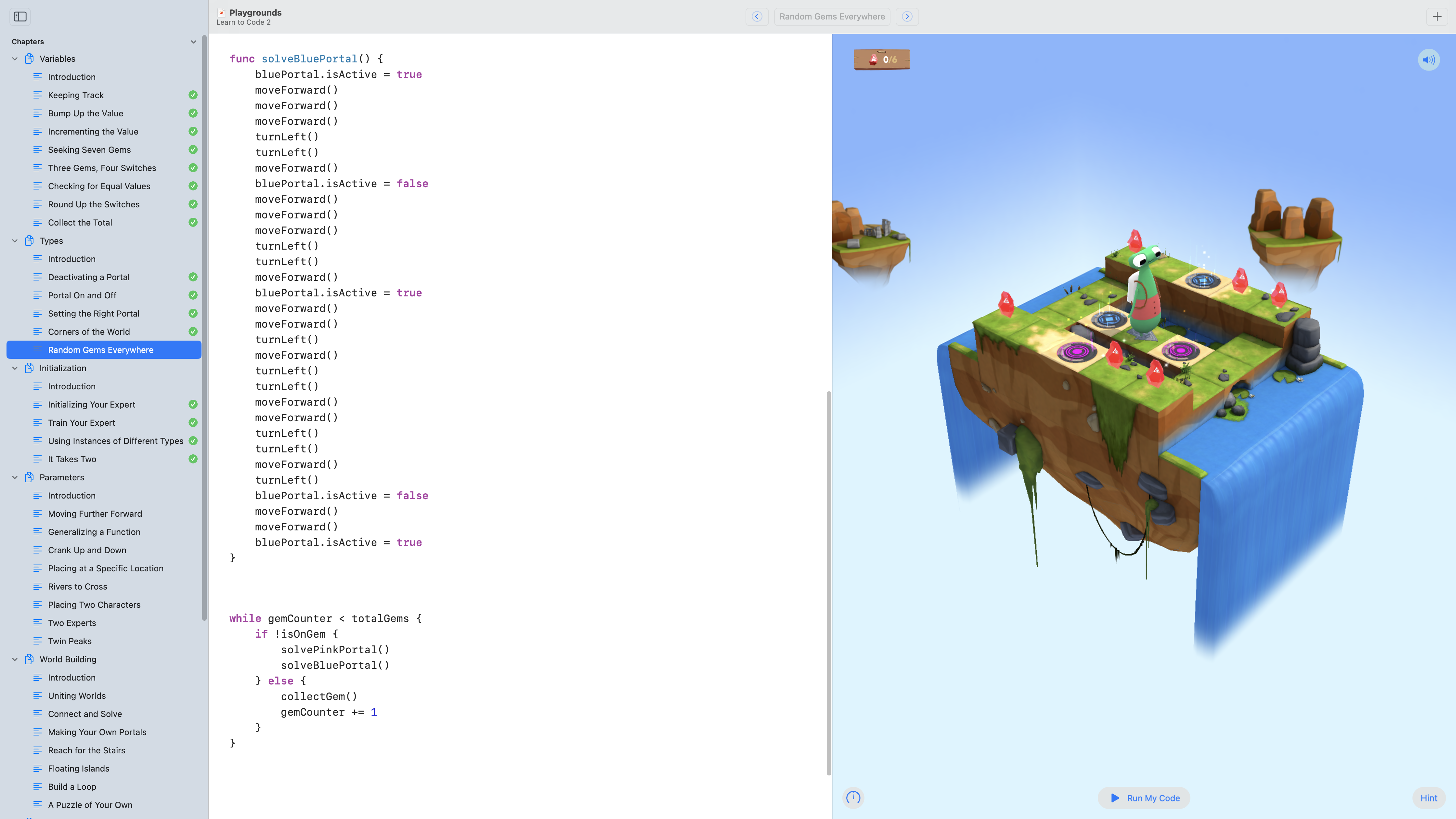Open A Puzzle of Your Own page

click(x=104, y=805)
